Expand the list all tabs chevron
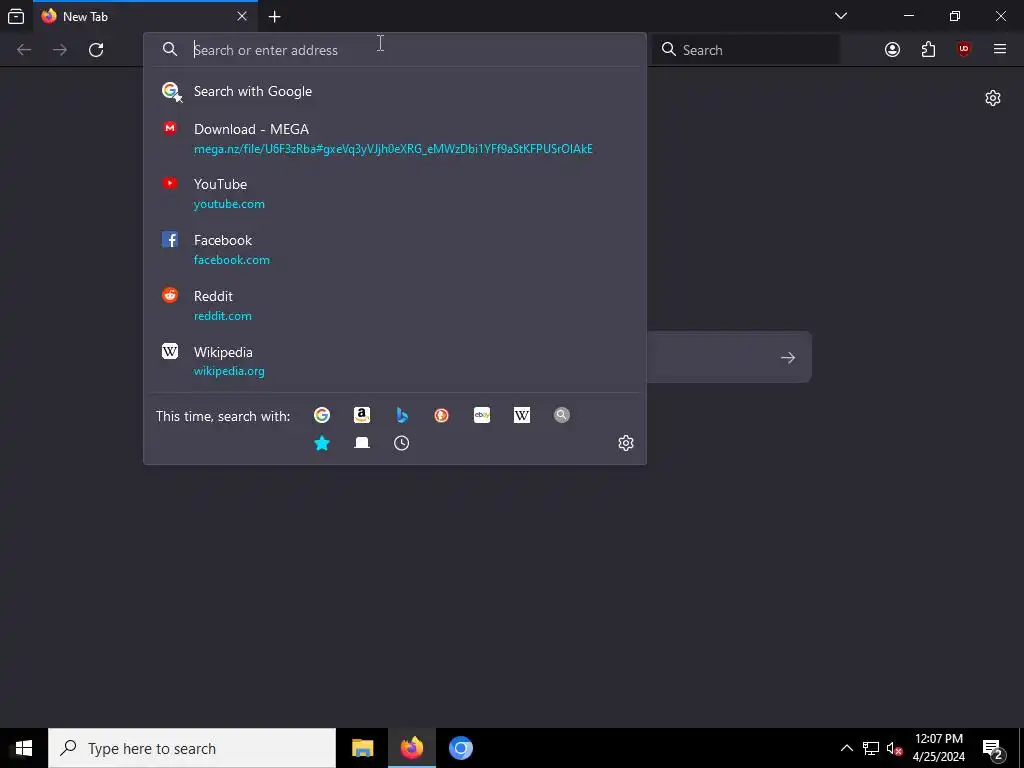Screen dimensions: 1024x768 click(x=841, y=16)
